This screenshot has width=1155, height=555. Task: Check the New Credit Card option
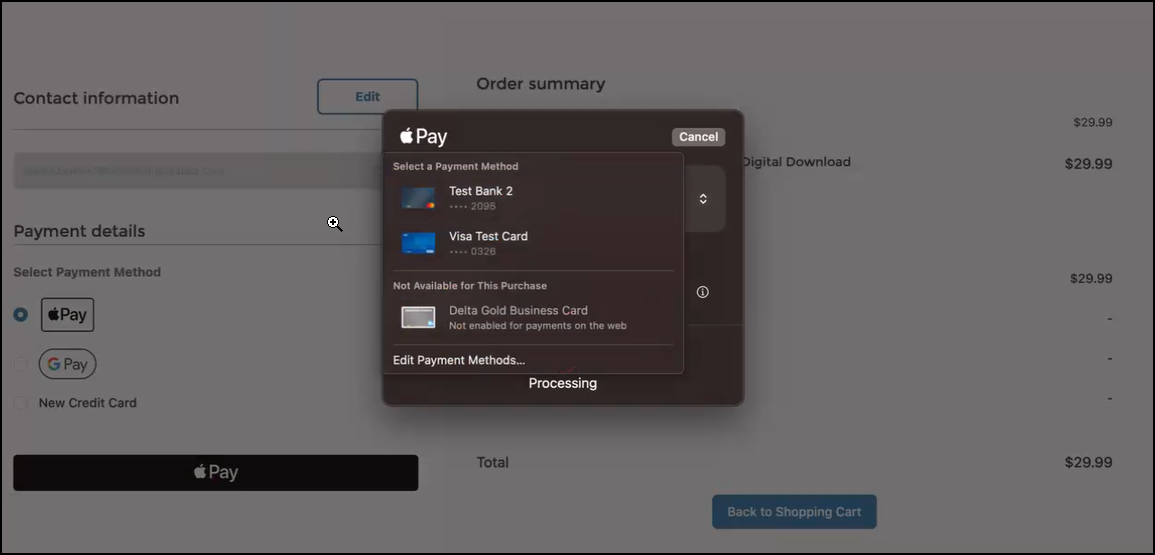pos(21,403)
